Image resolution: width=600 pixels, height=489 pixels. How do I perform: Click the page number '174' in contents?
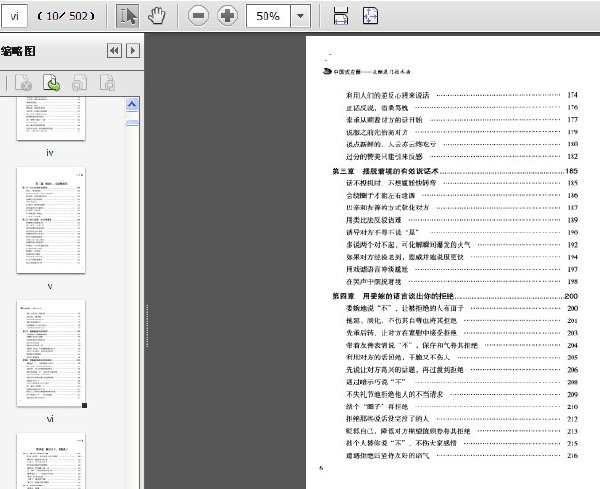[x=572, y=95]
